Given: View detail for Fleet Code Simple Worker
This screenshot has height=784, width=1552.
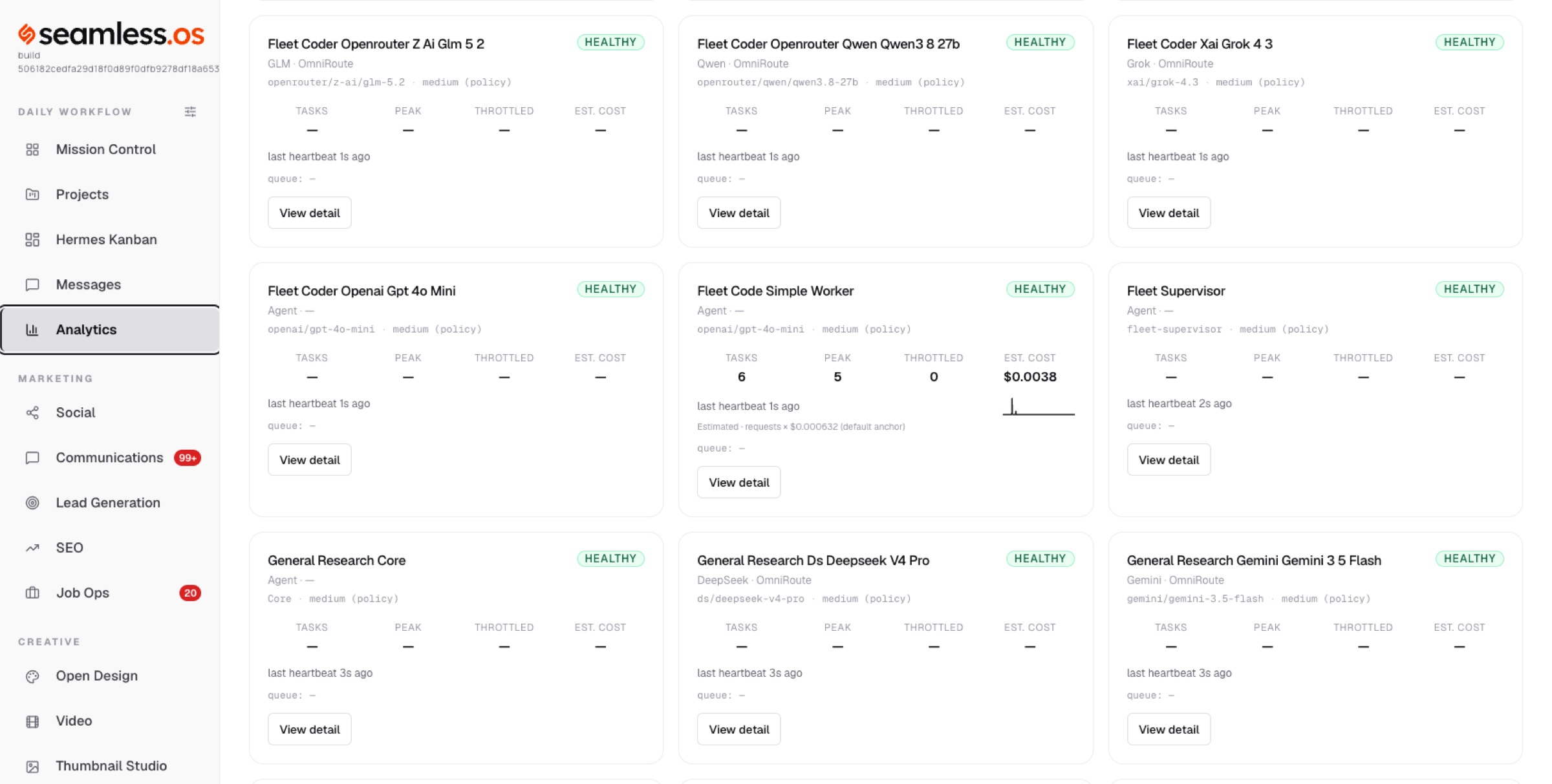Looking at the screenshot, I should pos(739,482).
